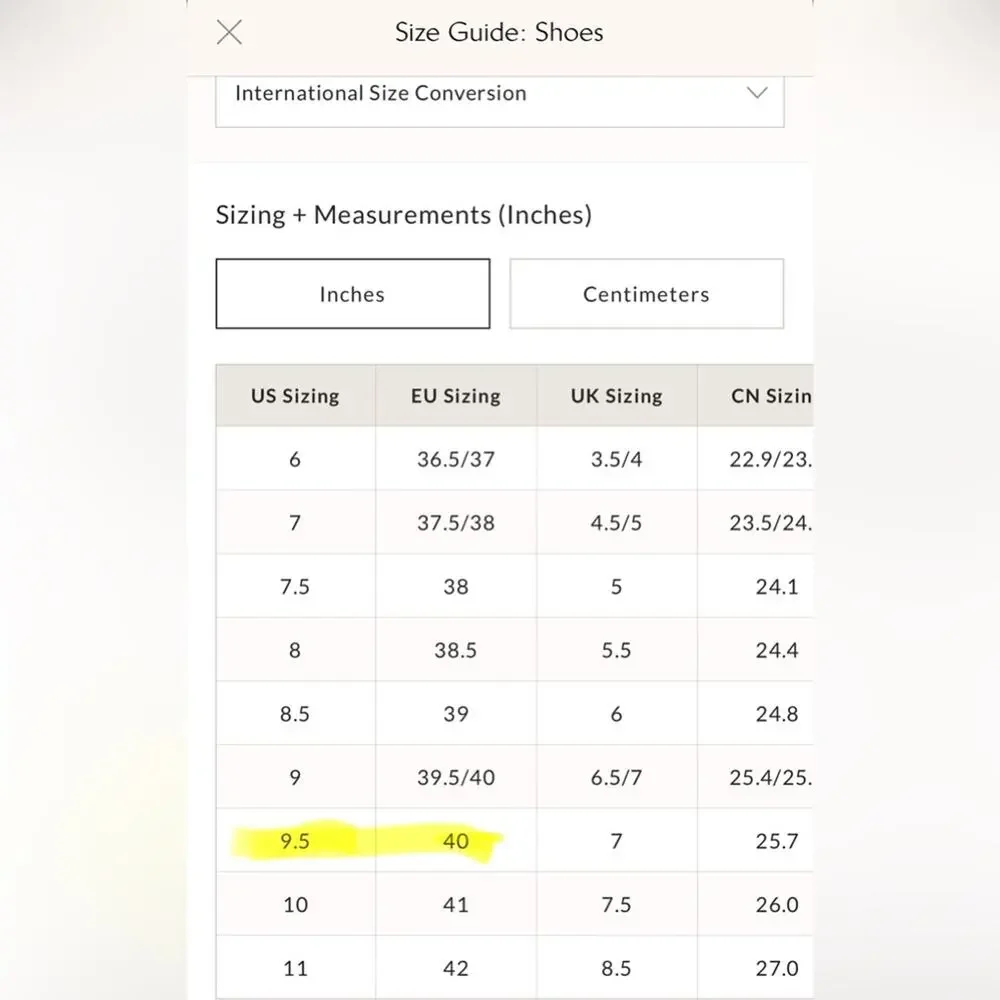
Task: Click the EU Sizing column header
Action: point(456,395)
